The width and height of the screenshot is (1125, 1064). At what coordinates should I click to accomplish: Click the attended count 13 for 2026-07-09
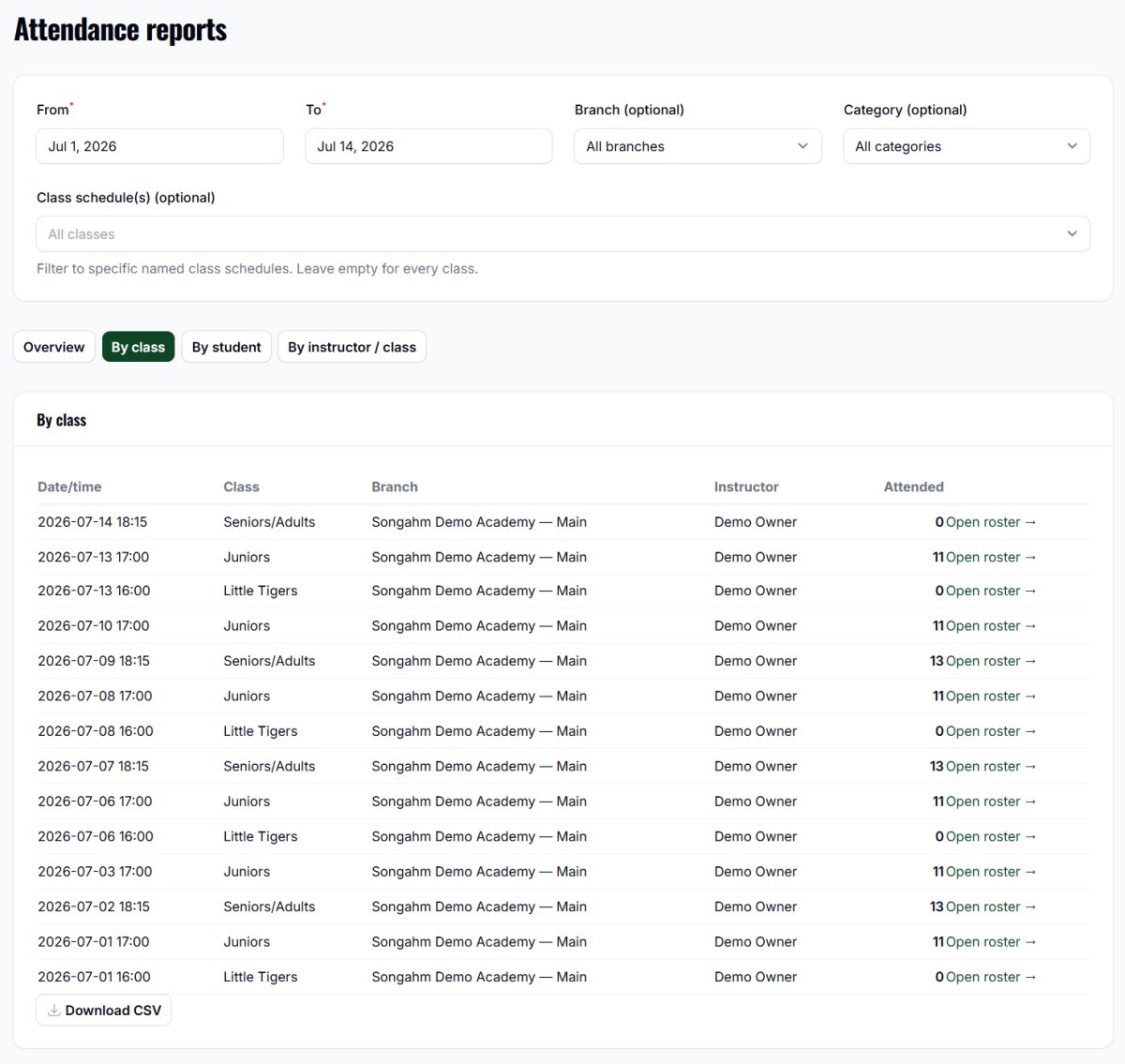coord(937,661)
